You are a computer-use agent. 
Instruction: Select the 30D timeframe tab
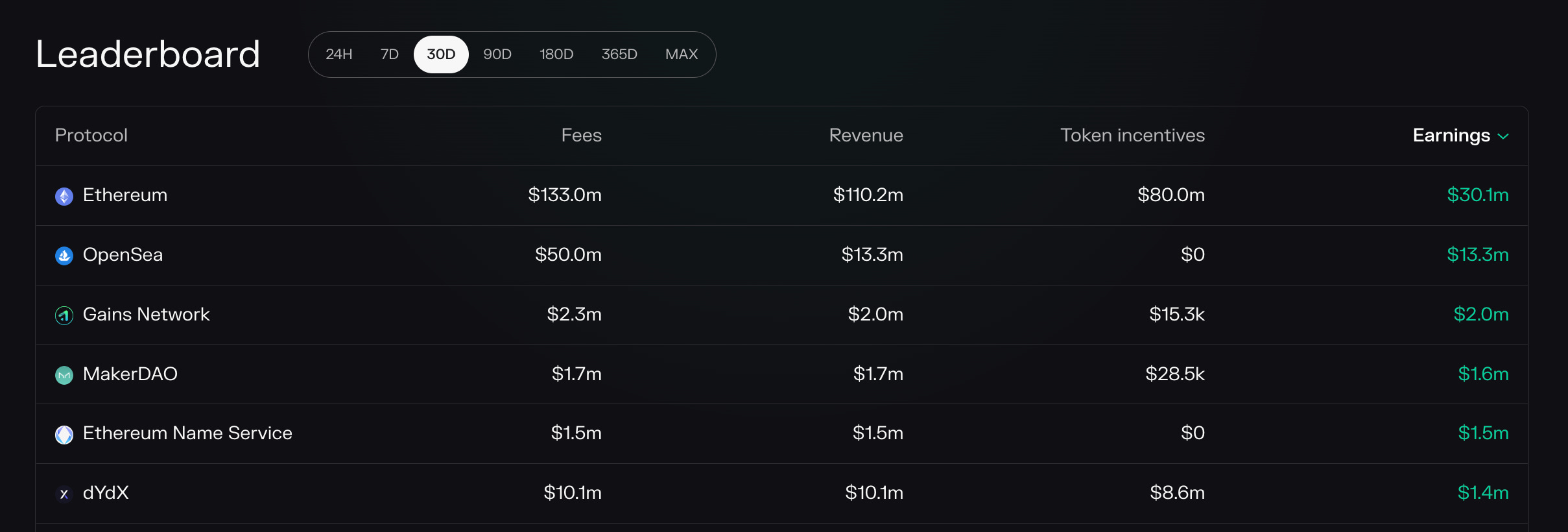coord(441,54)
